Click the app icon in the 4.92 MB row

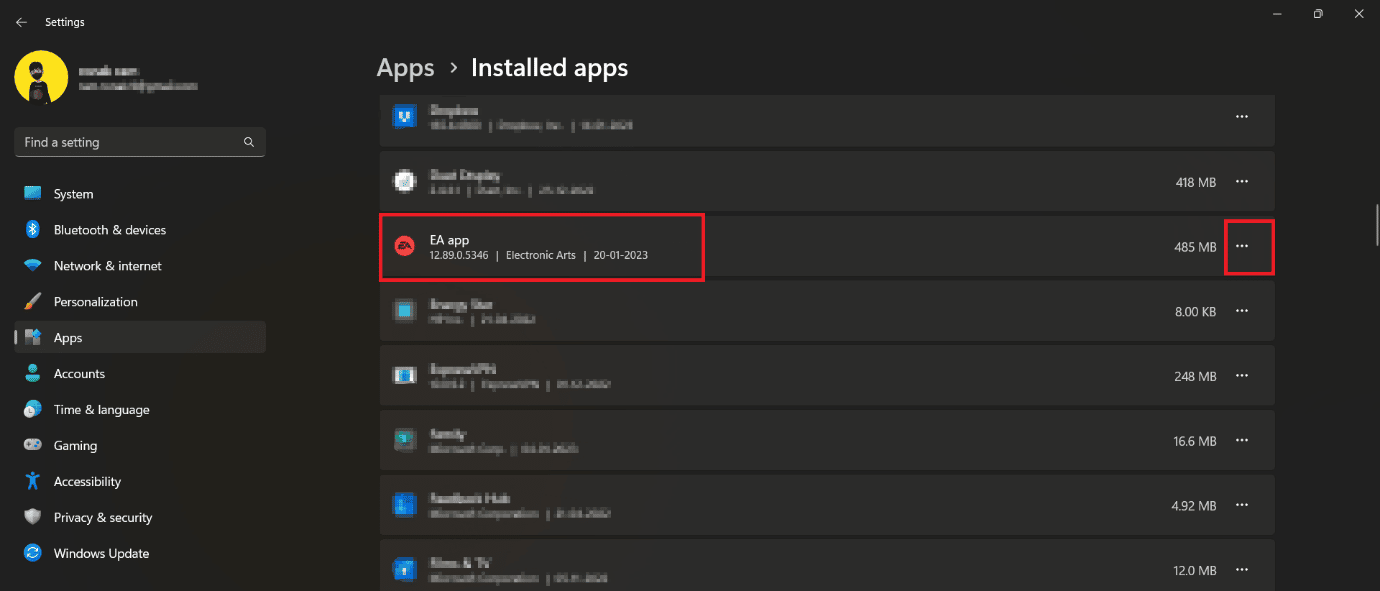[404, 505]
